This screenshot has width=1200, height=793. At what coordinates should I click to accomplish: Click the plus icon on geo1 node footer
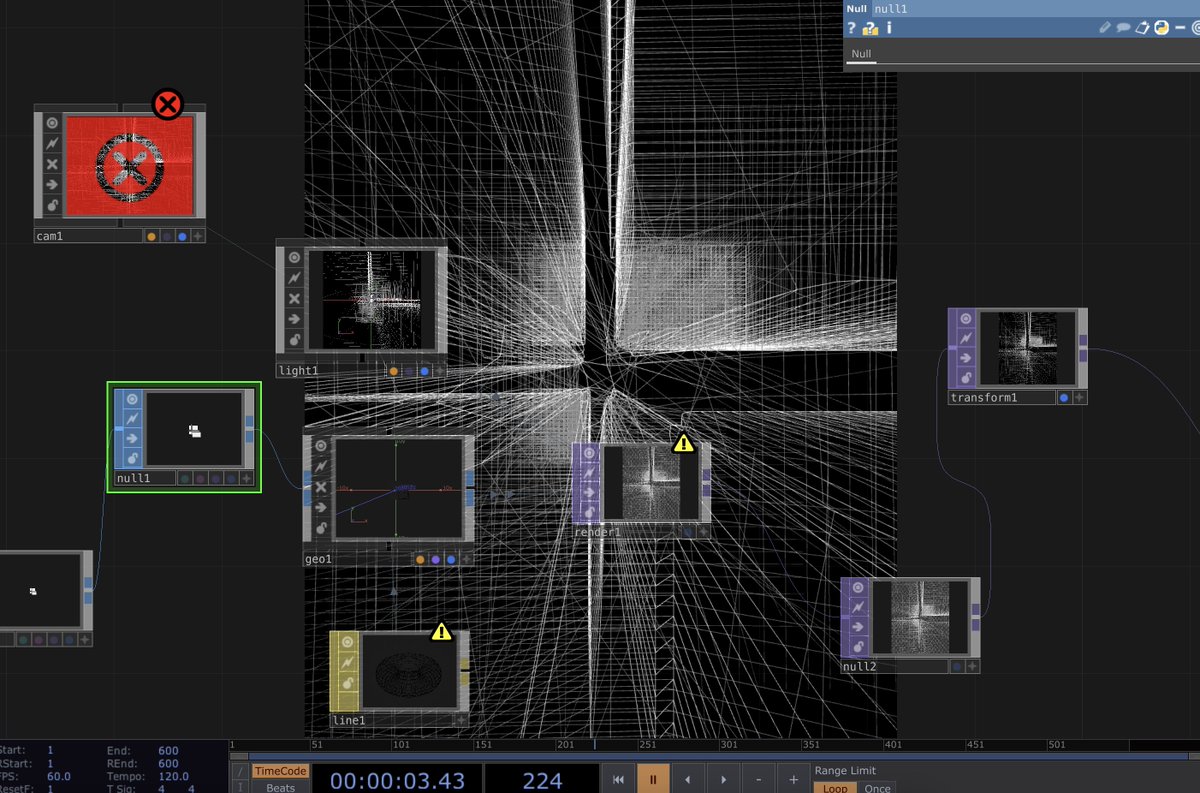tap(467, 559)
